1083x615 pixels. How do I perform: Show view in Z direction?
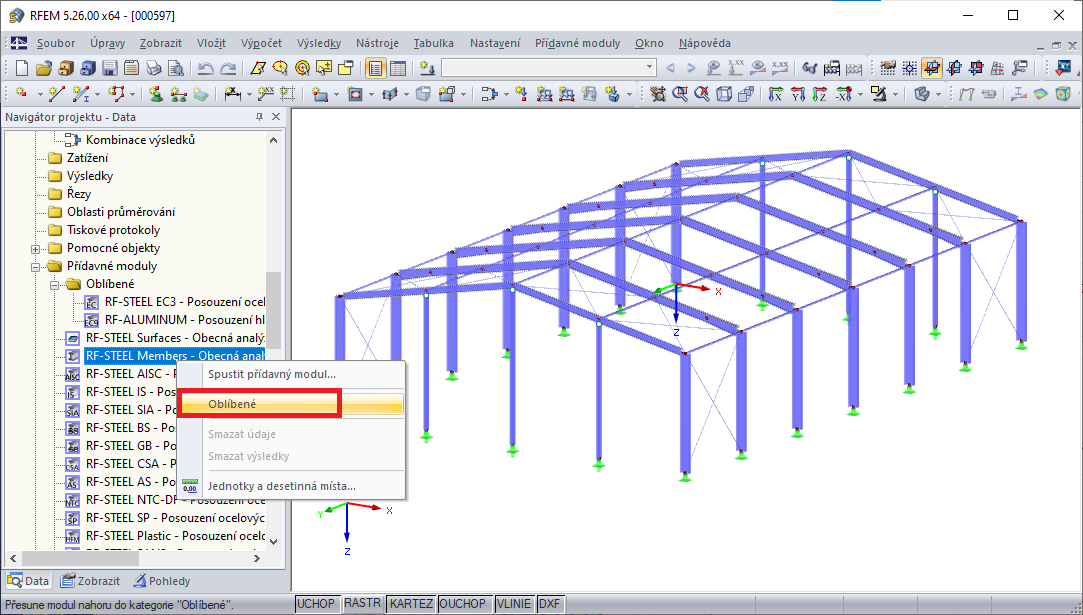click(819, 93)
